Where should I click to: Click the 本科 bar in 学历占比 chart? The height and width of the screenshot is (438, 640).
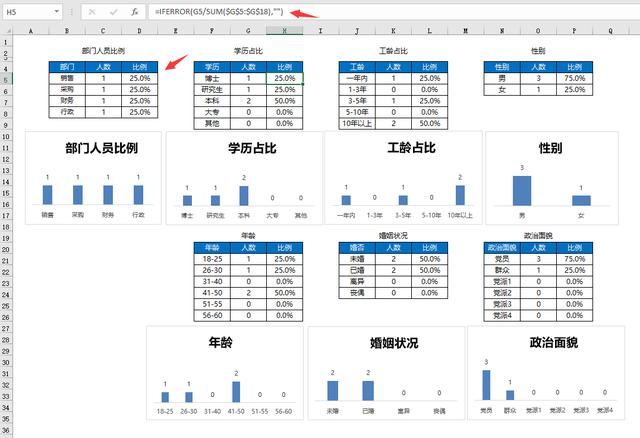[244, 196]
